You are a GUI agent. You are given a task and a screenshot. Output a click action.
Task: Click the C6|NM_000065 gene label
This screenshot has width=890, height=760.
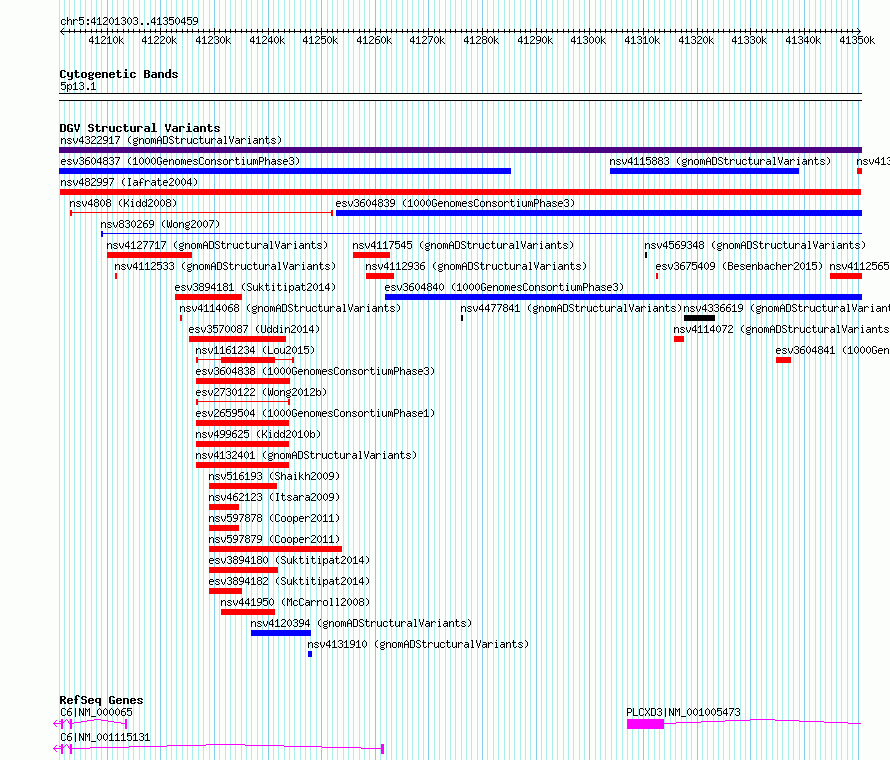[96, 712]
